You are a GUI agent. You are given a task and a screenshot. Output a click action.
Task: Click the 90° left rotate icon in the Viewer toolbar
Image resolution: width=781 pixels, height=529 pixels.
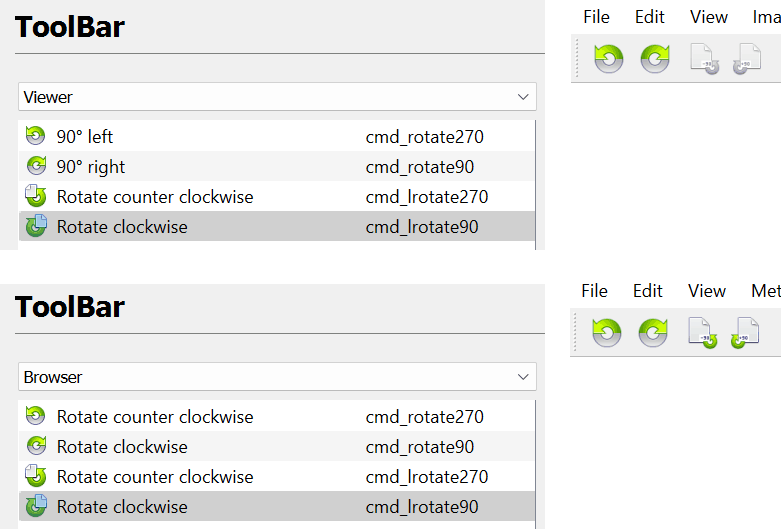click(x=608, y=58)
